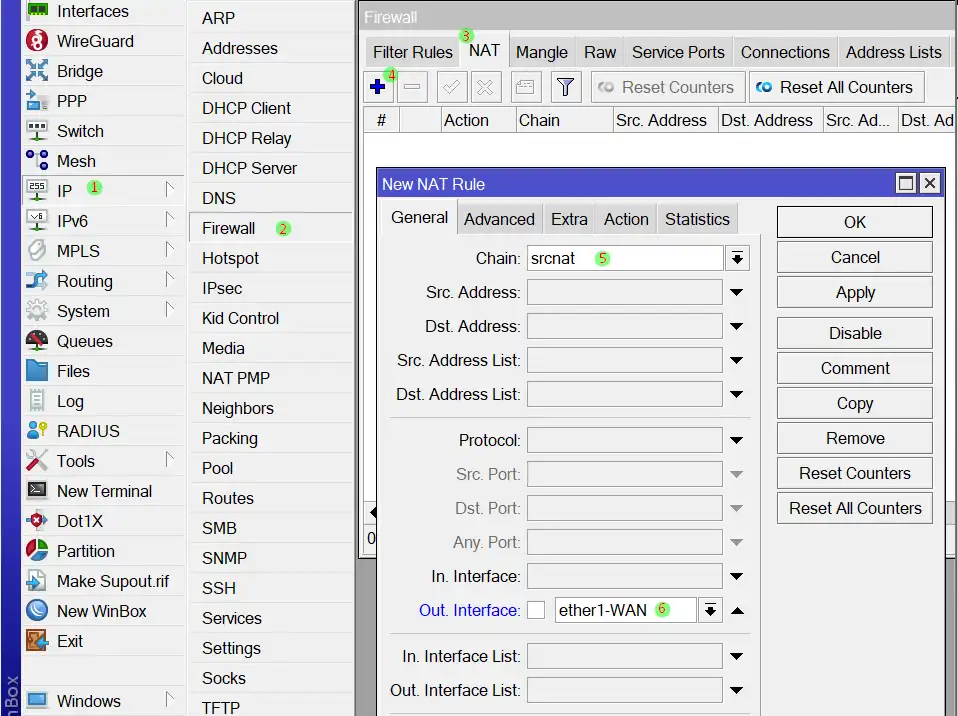Click the Reset All Counters toolbar button
958x716 pixels.
836,88
